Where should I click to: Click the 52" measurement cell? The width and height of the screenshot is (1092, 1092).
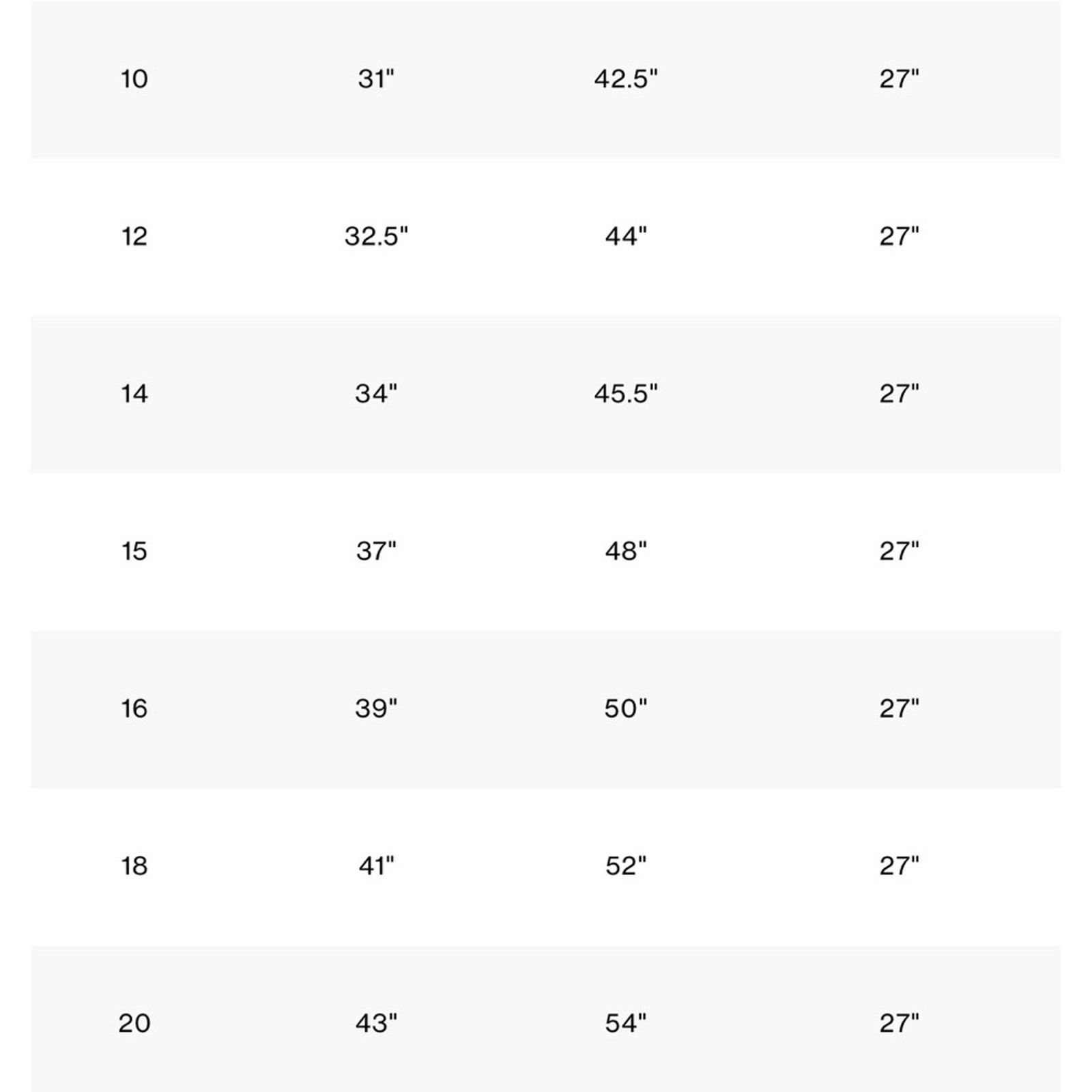(x=626, y=866)
